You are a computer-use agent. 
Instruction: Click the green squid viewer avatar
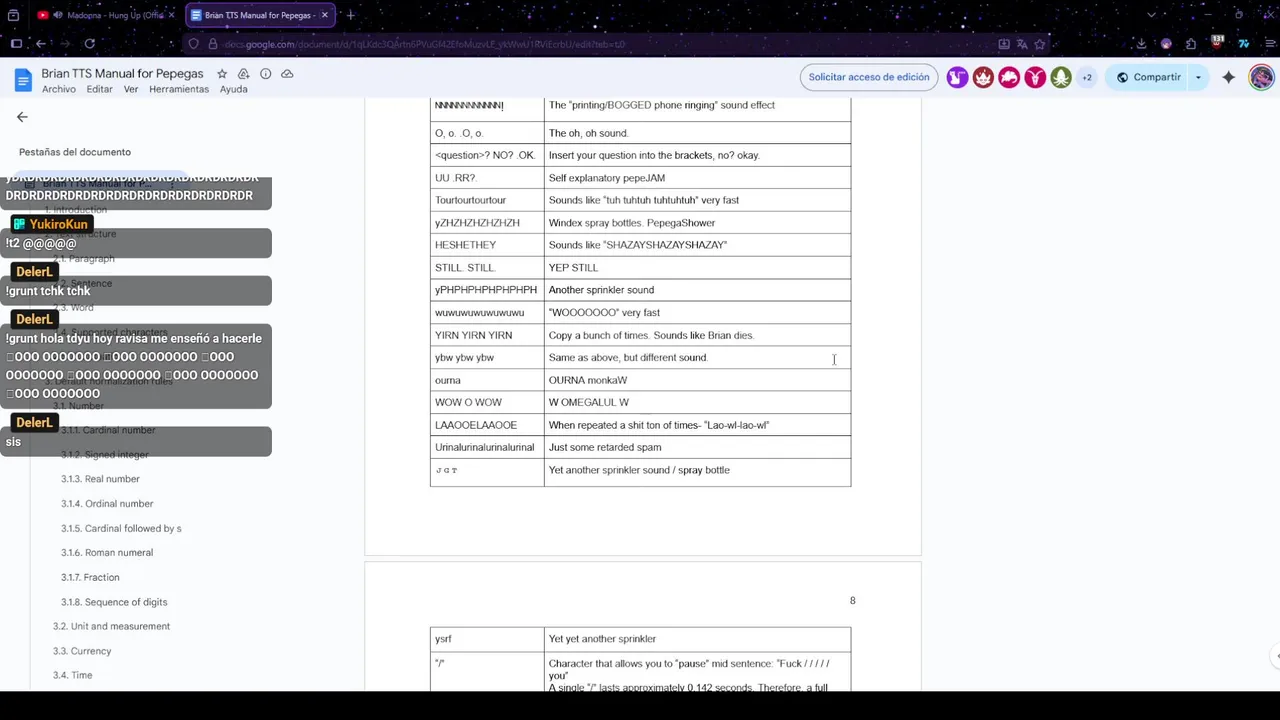tap(1061, 77)
